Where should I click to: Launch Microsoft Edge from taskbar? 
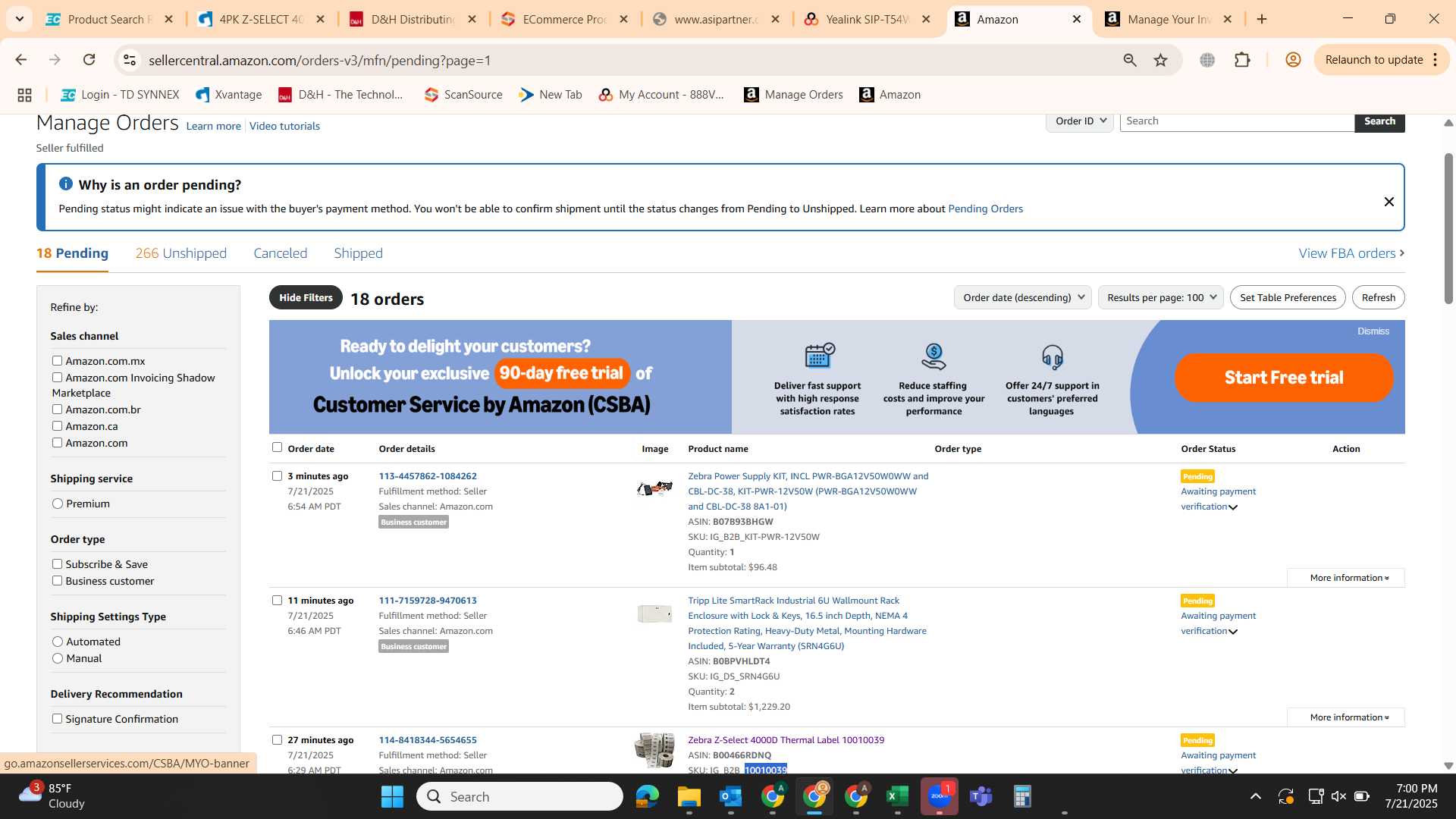coord(647,796)
